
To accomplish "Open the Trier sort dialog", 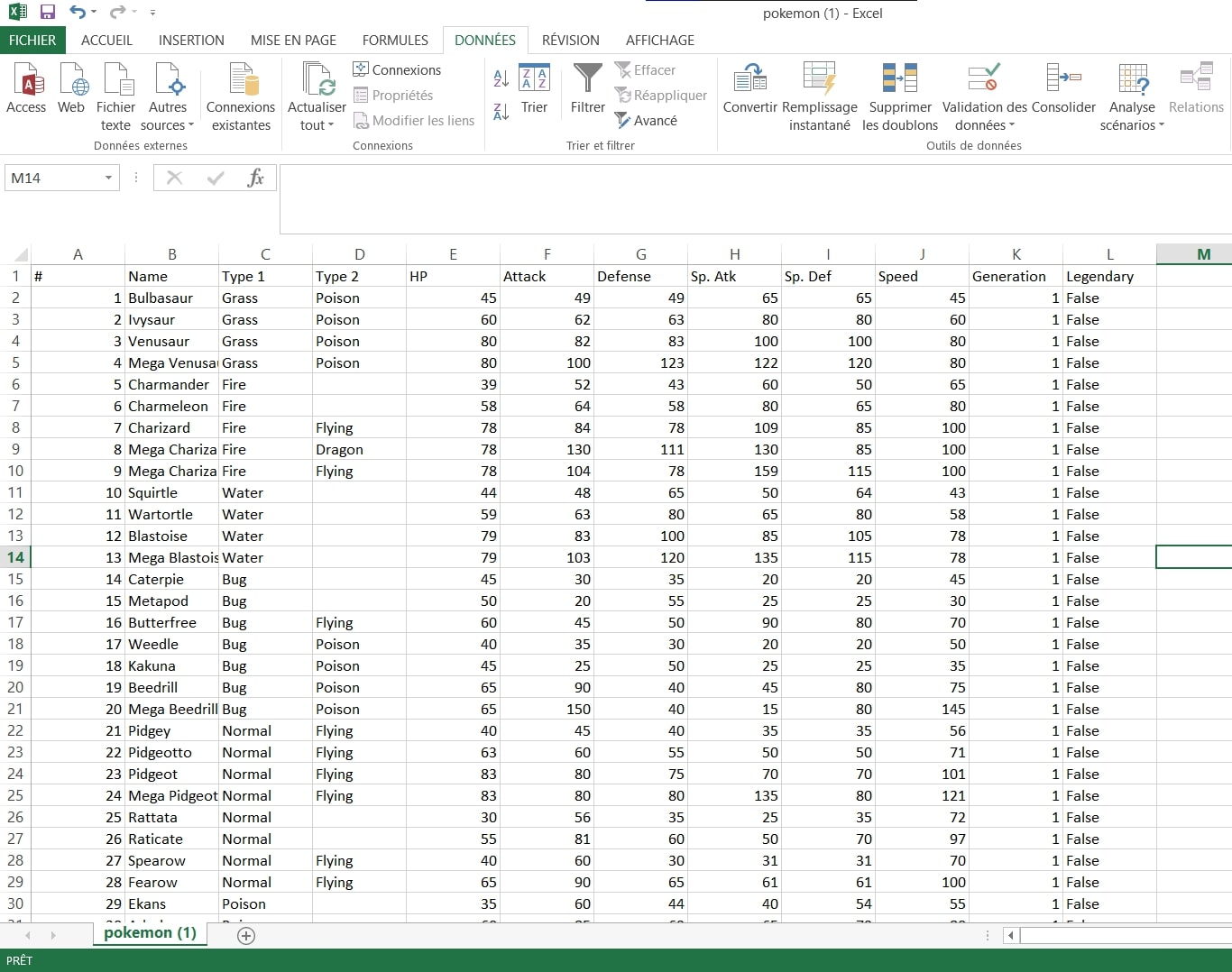I will tap(534, 88).
